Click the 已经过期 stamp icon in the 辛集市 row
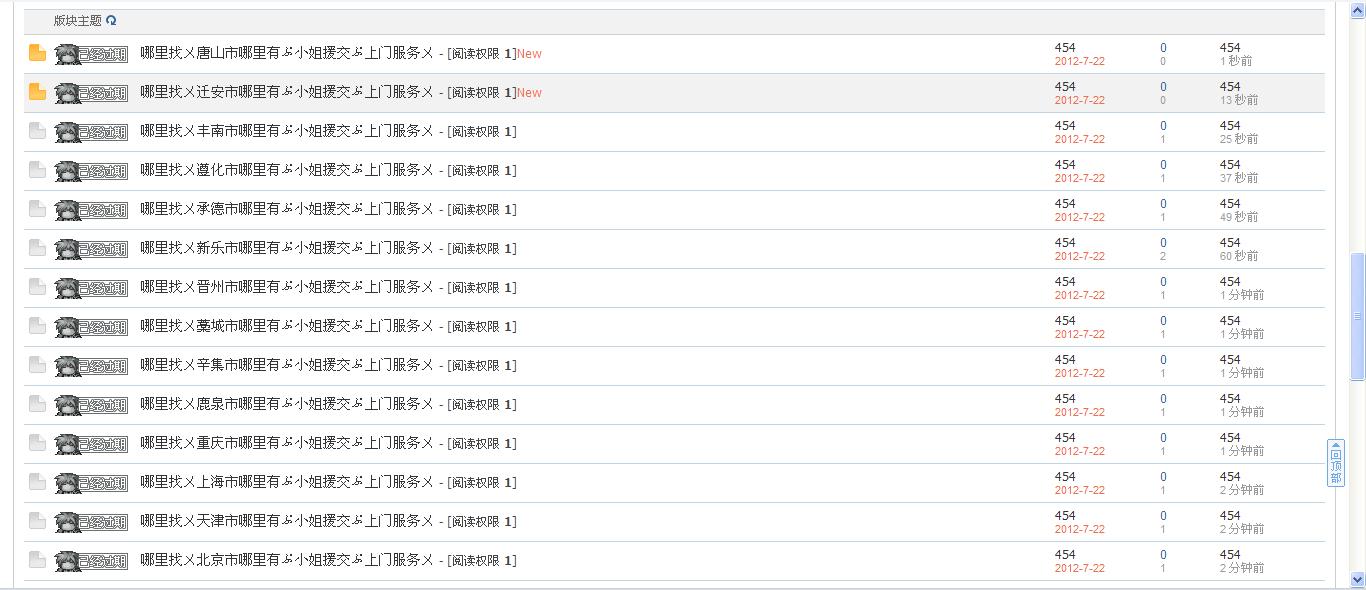This screenshot has width=1366, height=590. [x=92, y=366]
